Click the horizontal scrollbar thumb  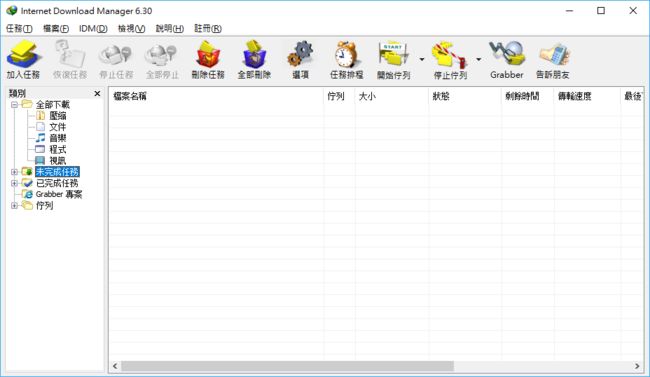pos(287,366)
